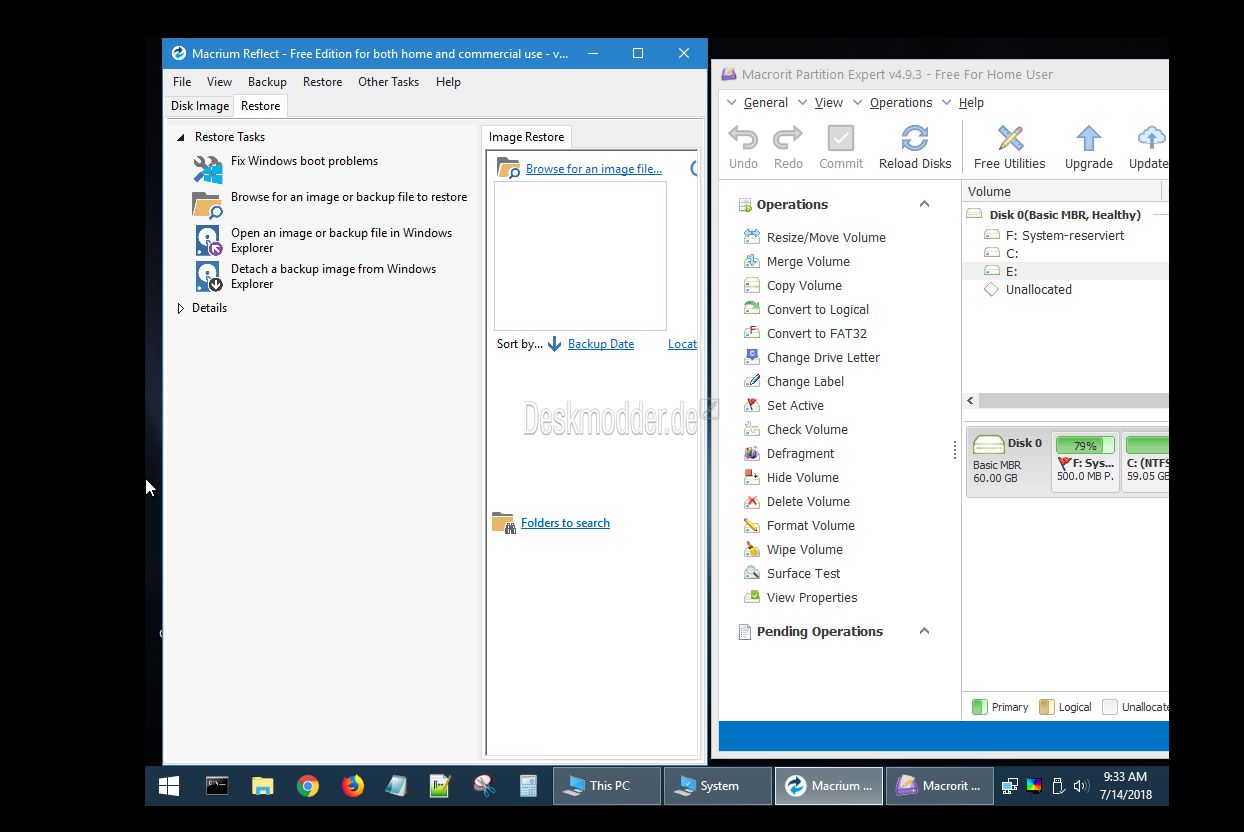1244x832 pixels.
Task: Click the Undo icon in Macrorit
Action: pos(743,138)
